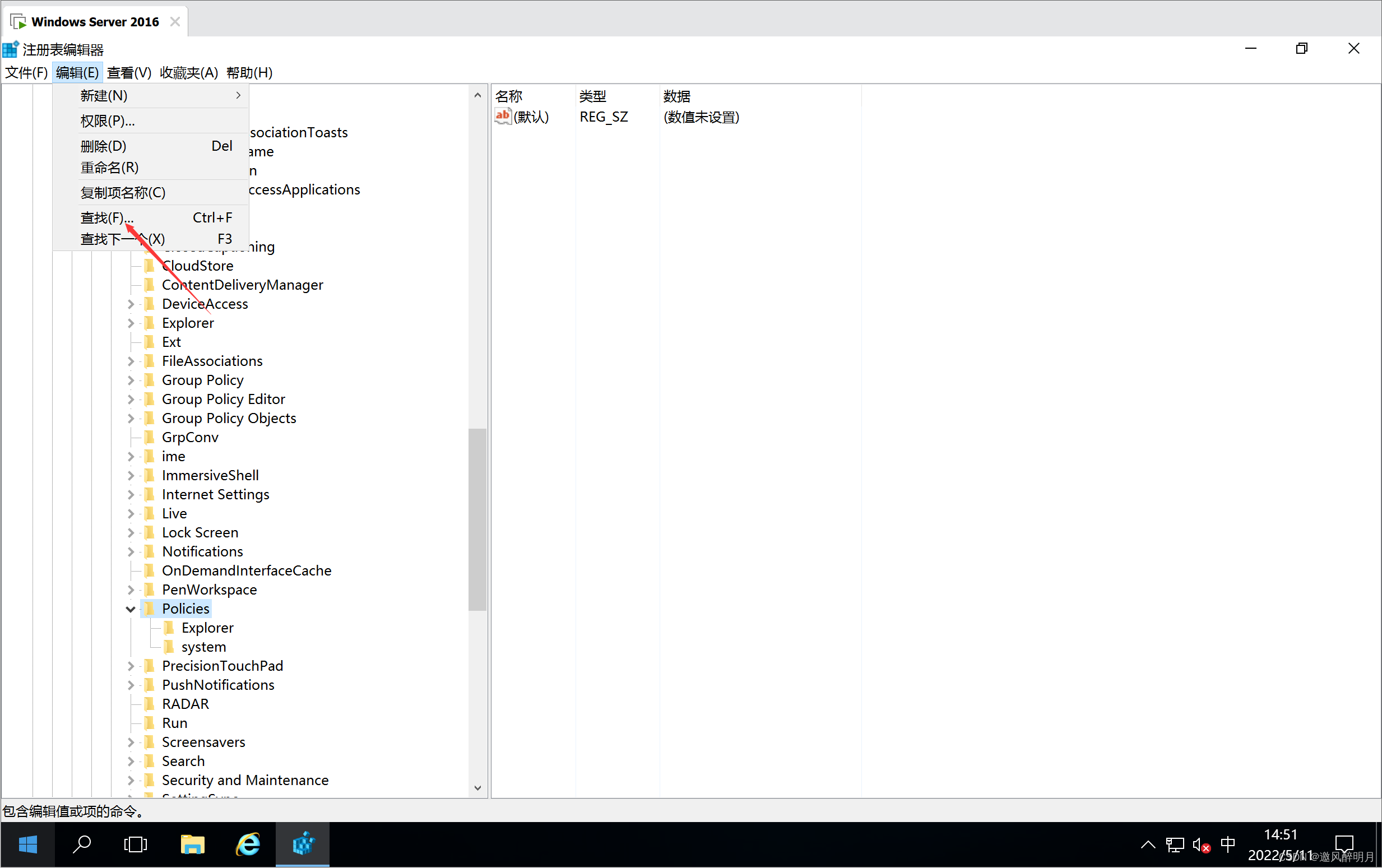Select the Internet Settings registry folder
The image size is (1382, 868).
point(216,494)
